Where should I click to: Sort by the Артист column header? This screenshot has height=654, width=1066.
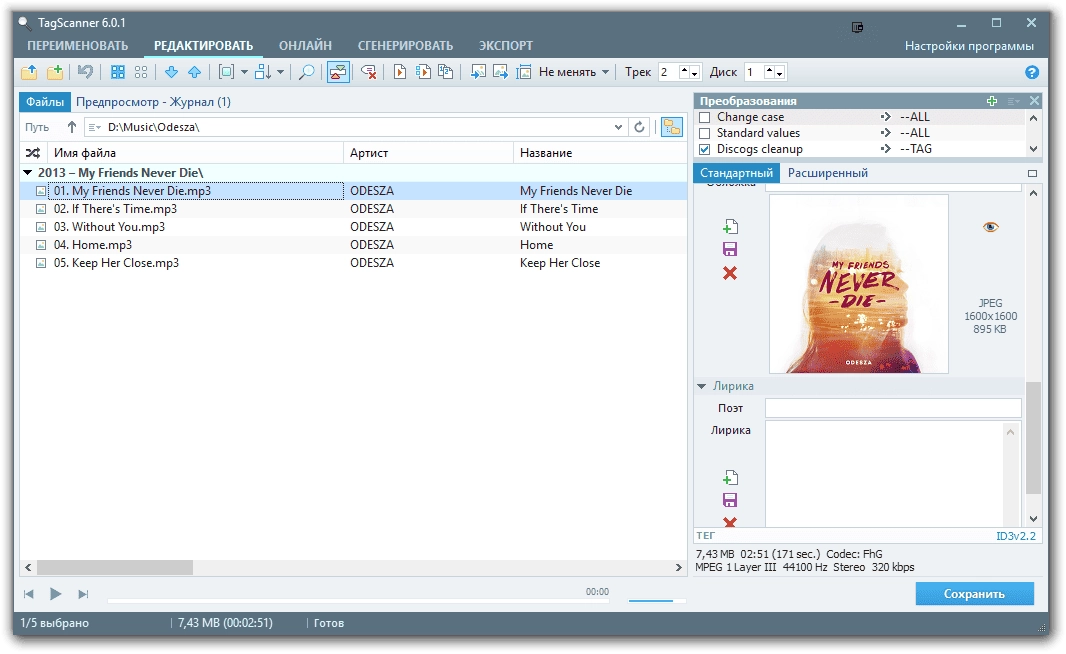[x=428, y=153]
